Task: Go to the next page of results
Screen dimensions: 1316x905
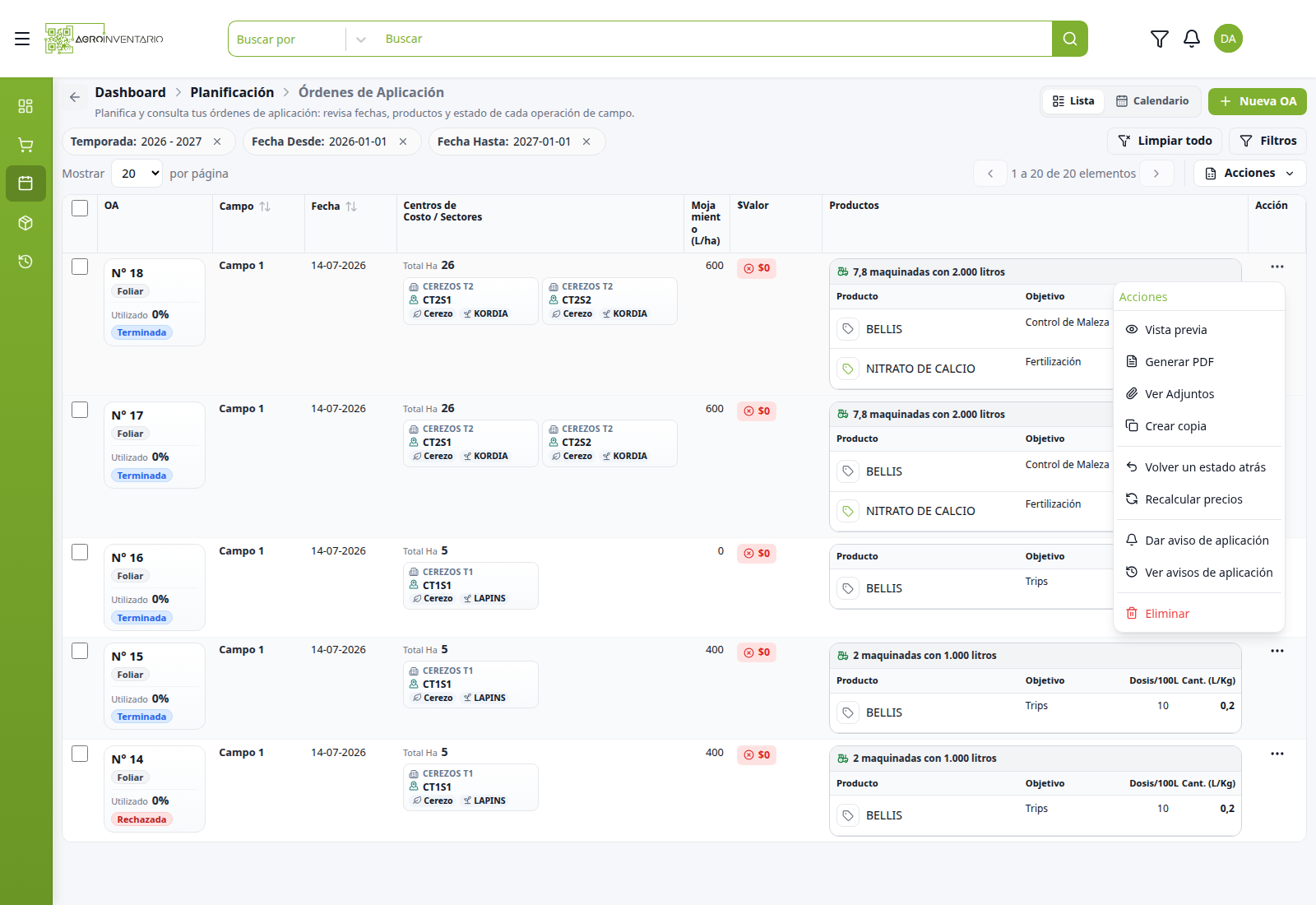Action: [x=1156, y=174]
